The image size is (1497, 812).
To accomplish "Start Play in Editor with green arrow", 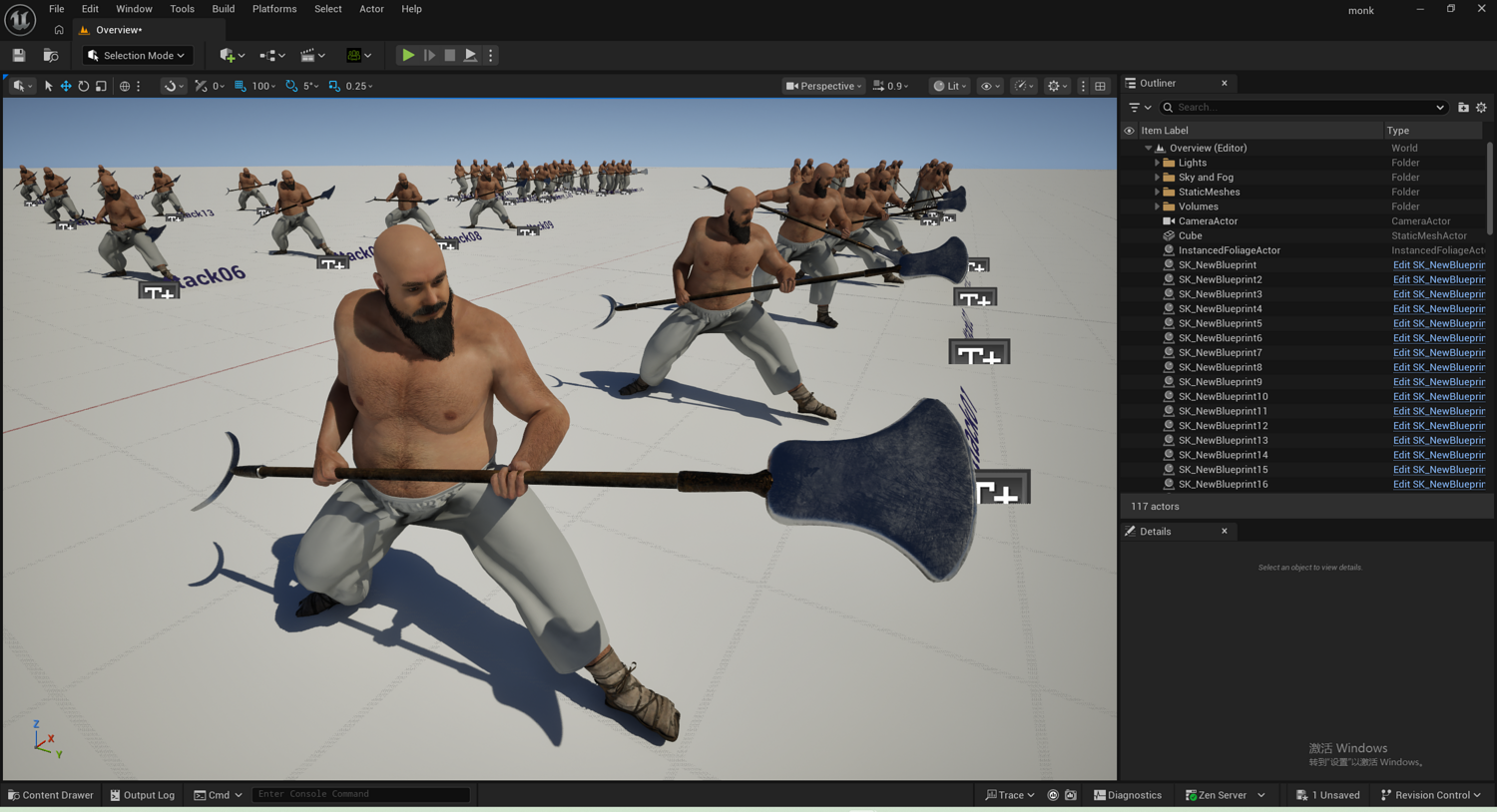I will point(408,56).
